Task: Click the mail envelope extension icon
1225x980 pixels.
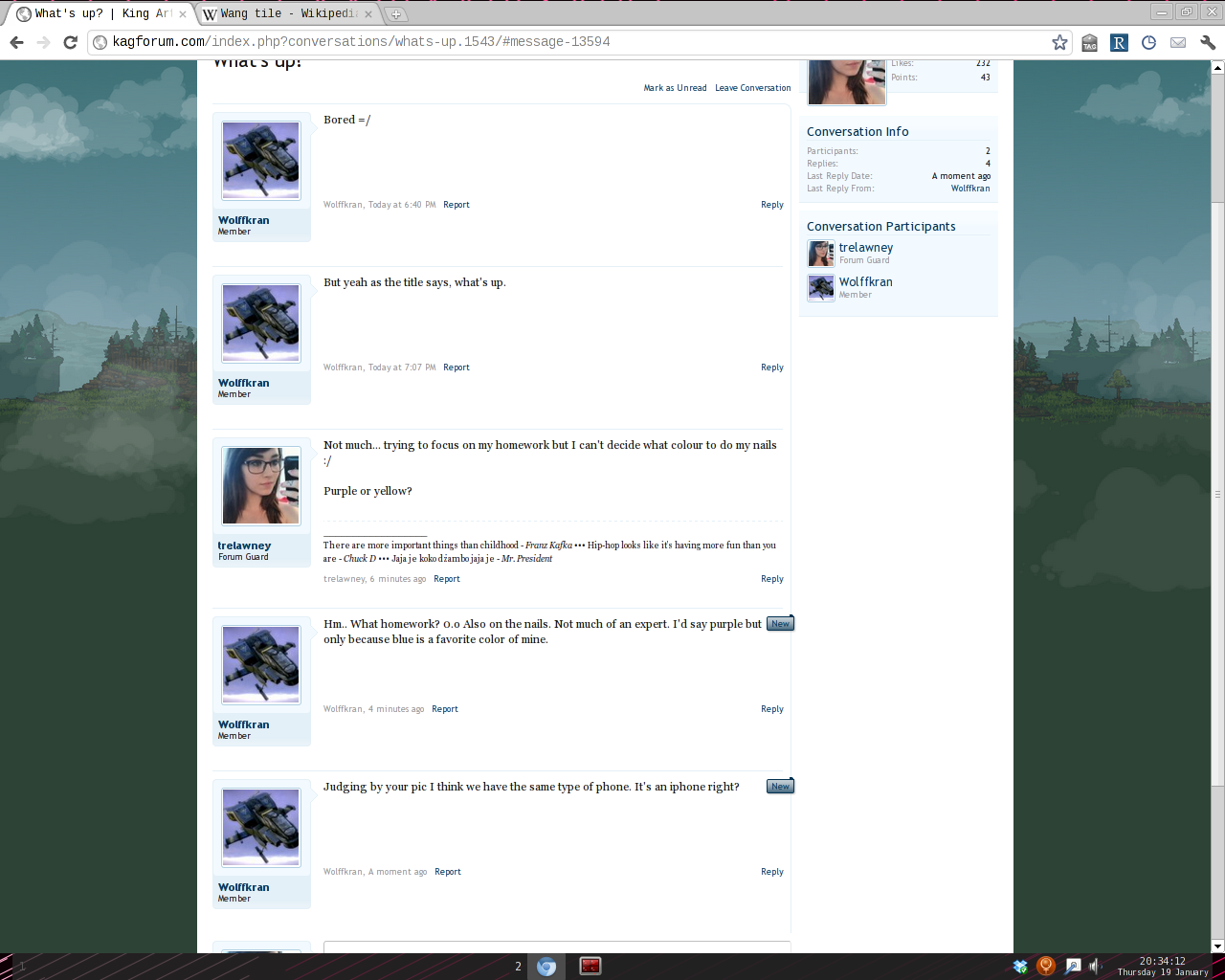Action: tap(1178, 42)
